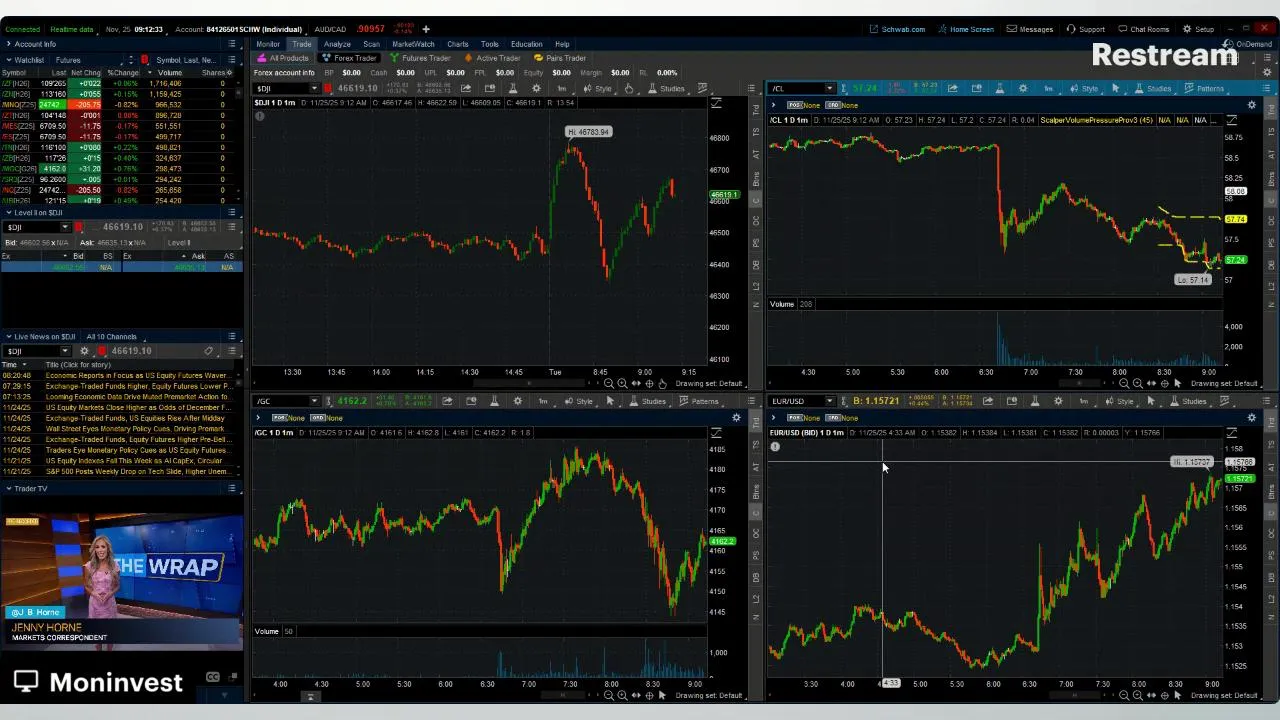This screenshot has width=1280, height=720.
Task: Select crosshair tool under the $DJI chart
Action: [649, 384]
